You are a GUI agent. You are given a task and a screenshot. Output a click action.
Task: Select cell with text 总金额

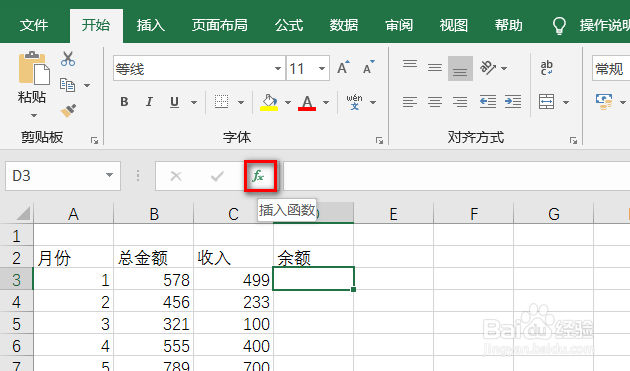pyautogui.click(x=153, y=258)
